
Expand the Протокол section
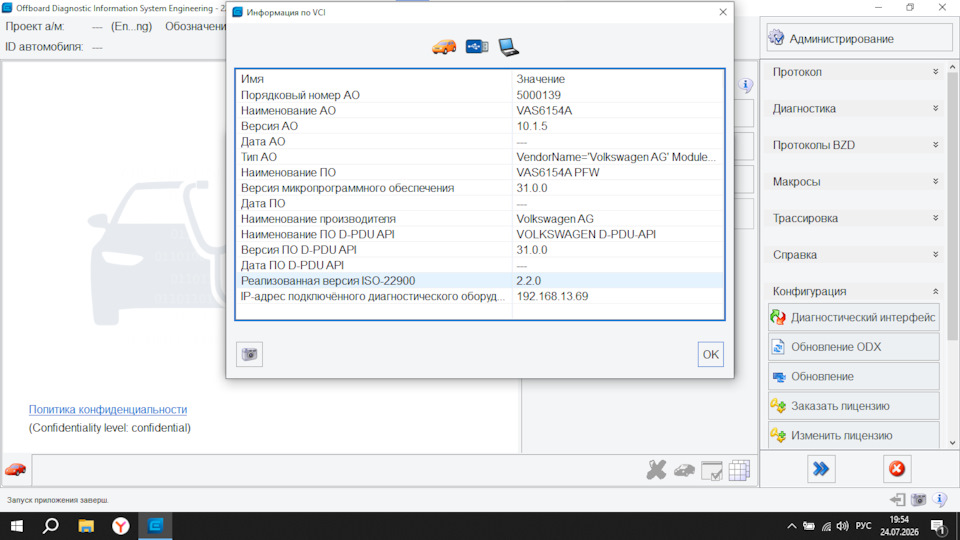click(x=855, y=72)
